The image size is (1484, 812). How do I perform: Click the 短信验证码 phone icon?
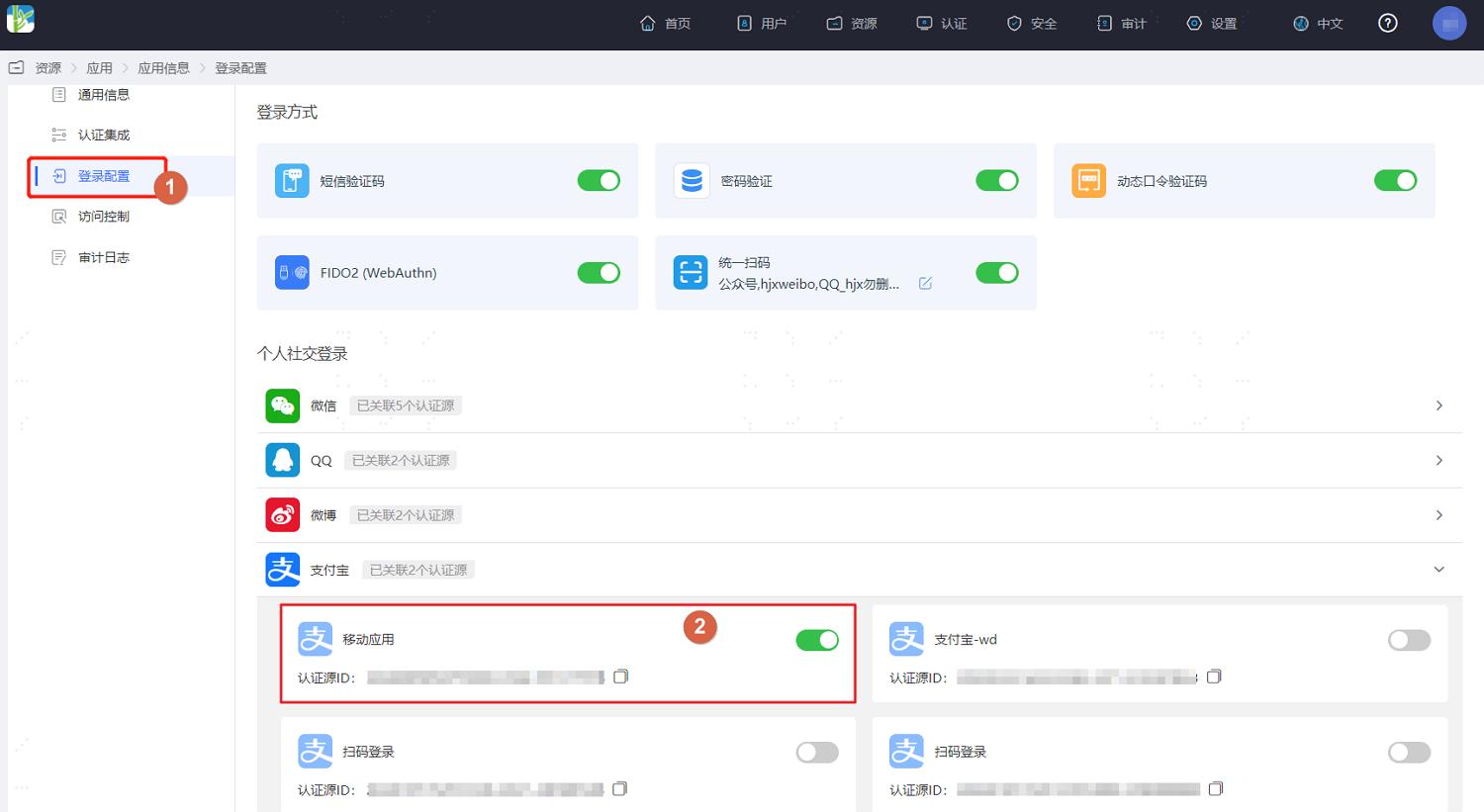click(x=292, y=181)
